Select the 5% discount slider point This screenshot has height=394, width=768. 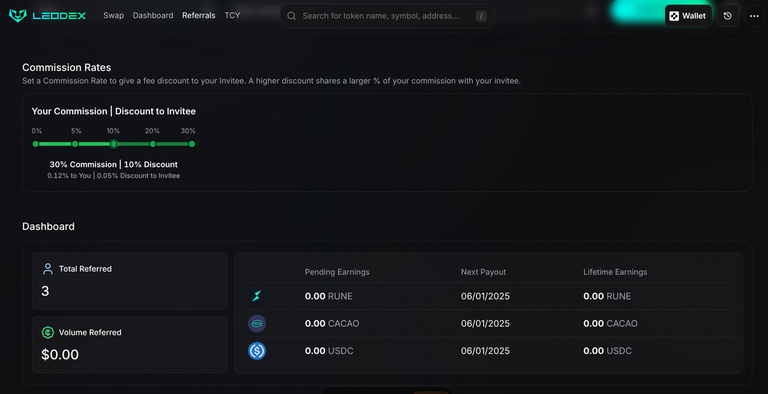[x=75, y=144]
